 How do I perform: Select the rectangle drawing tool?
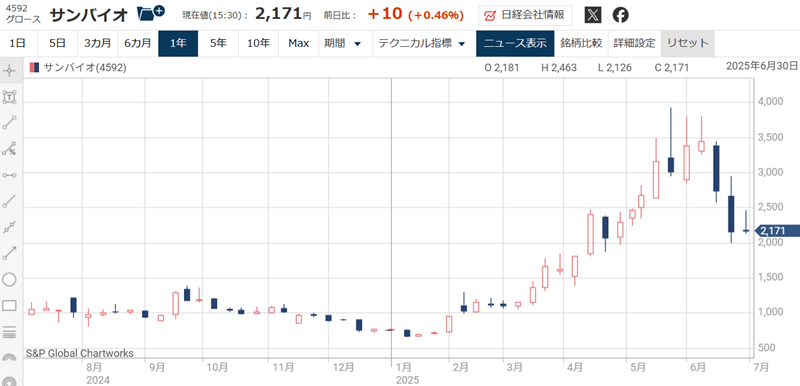tap(10, 305)
